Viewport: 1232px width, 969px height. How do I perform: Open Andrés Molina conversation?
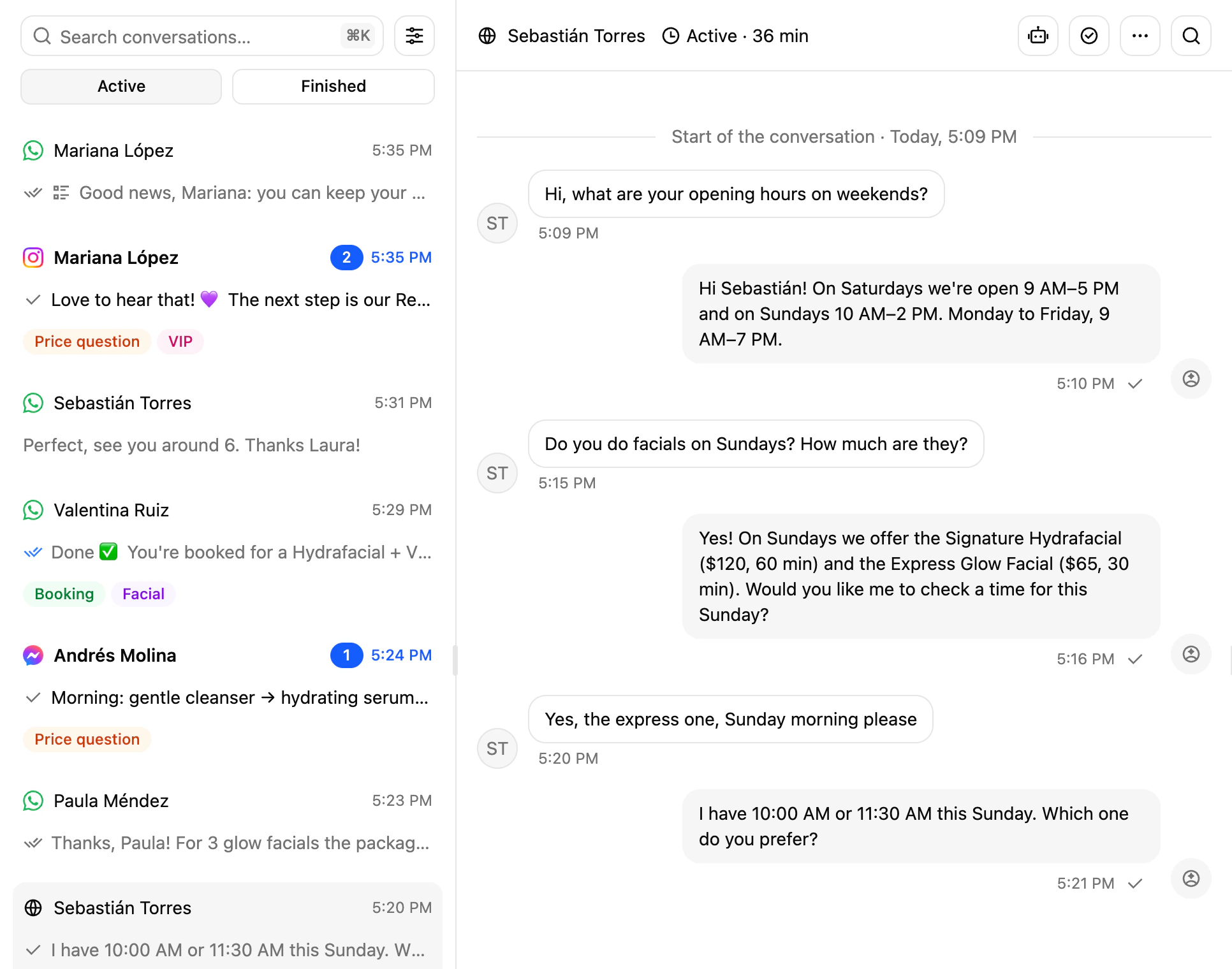(228, 697)
